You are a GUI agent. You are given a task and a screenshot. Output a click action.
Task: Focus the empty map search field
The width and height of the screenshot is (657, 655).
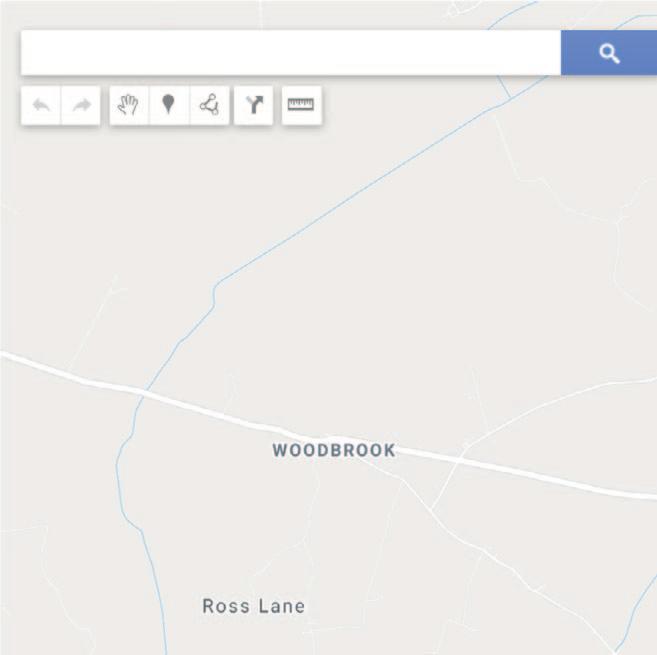[x=291, y=53]
